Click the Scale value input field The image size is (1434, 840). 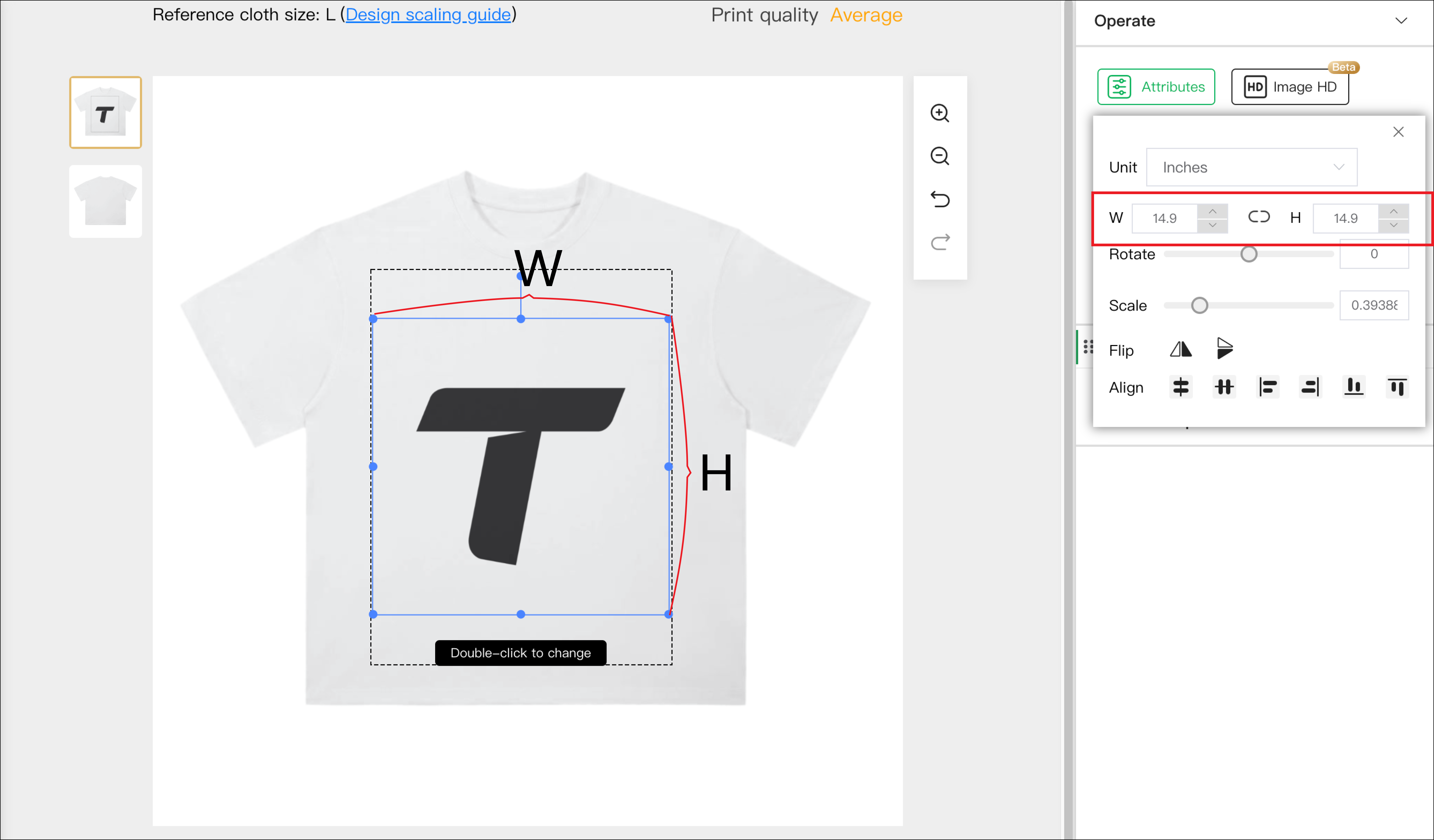click(1374, 306)
